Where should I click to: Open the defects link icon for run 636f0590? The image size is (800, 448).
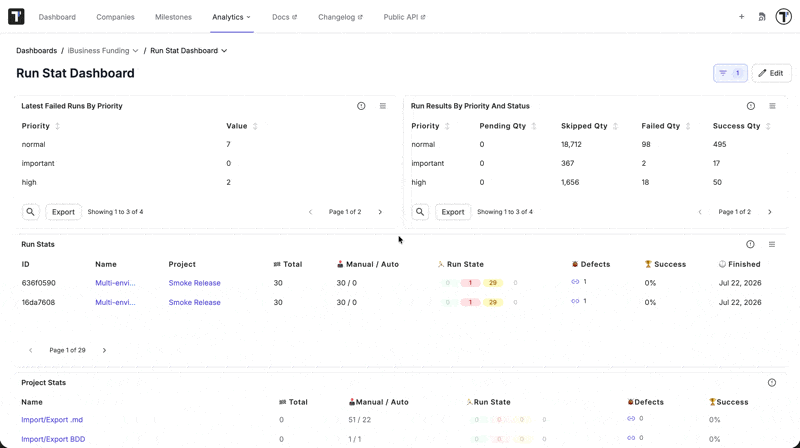(575, 282)
